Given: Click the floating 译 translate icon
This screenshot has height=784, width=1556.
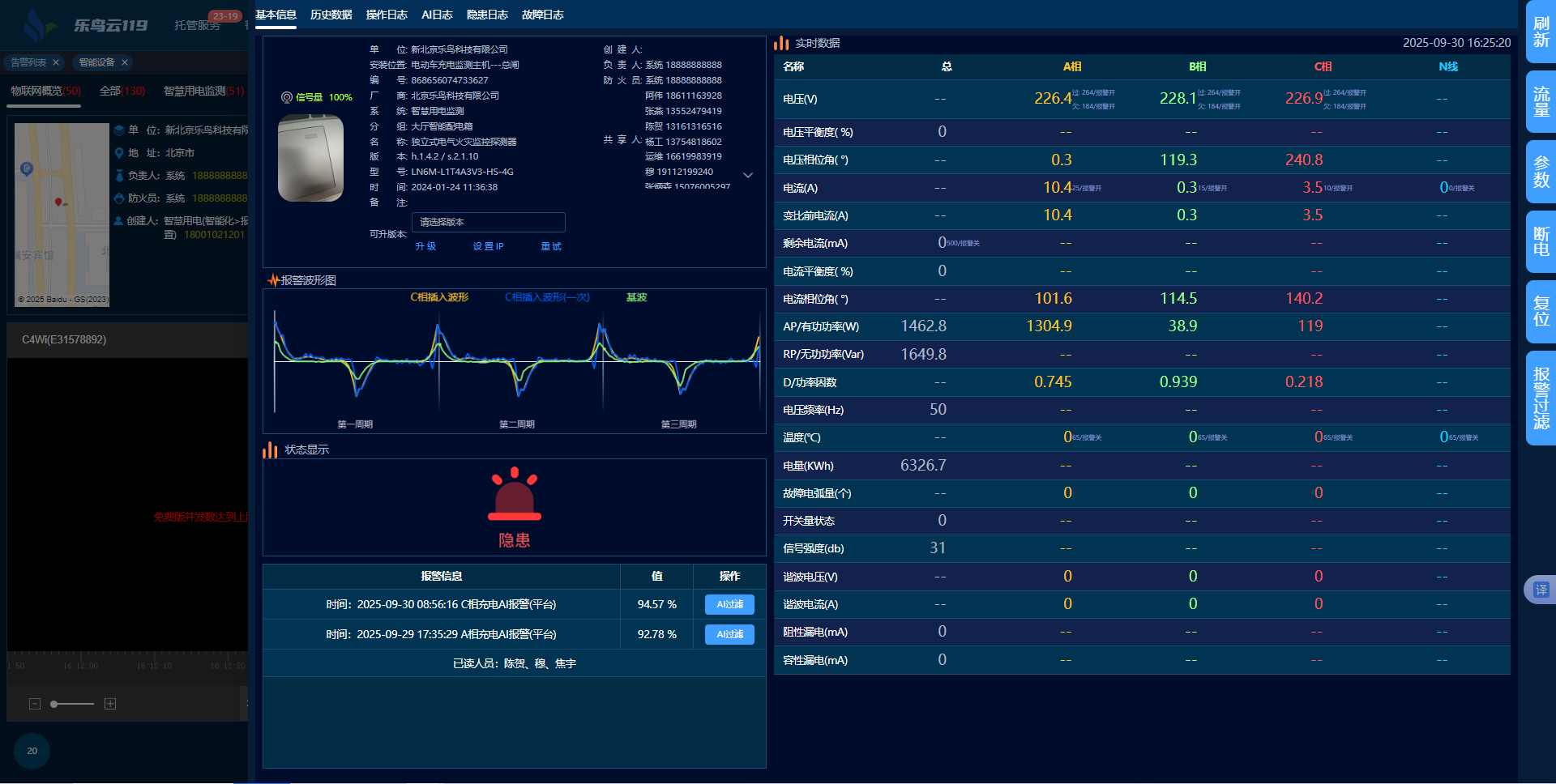Looking at the screenshot, I should [1540, 590].
